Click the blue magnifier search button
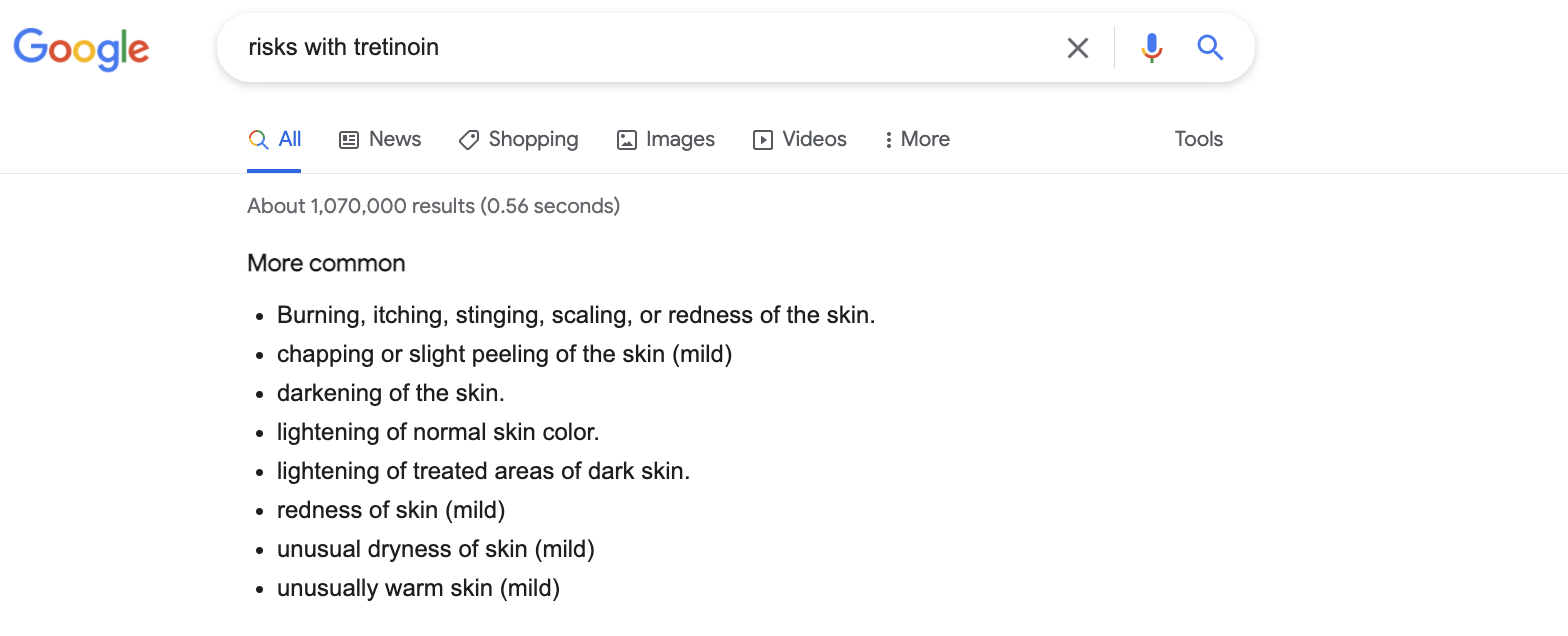The image size is (1568, 636). [x=1210, y=48]
